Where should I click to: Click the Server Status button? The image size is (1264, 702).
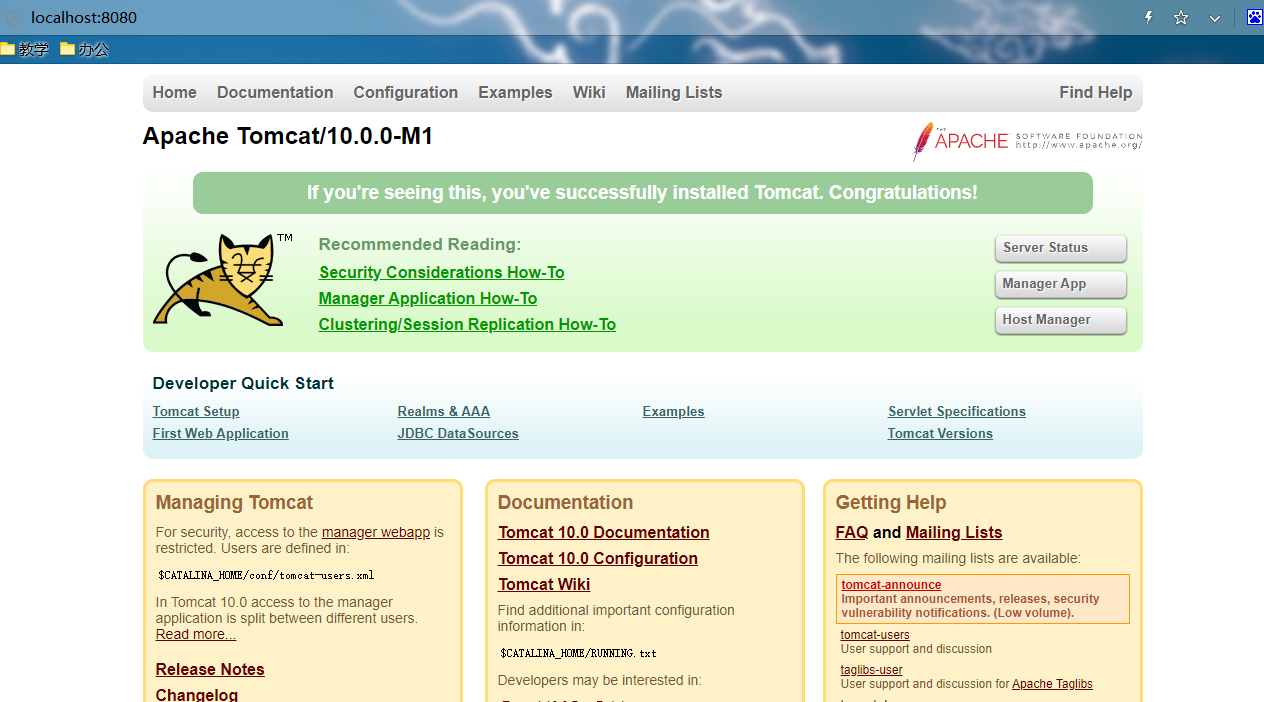[x=1061, y=248]
